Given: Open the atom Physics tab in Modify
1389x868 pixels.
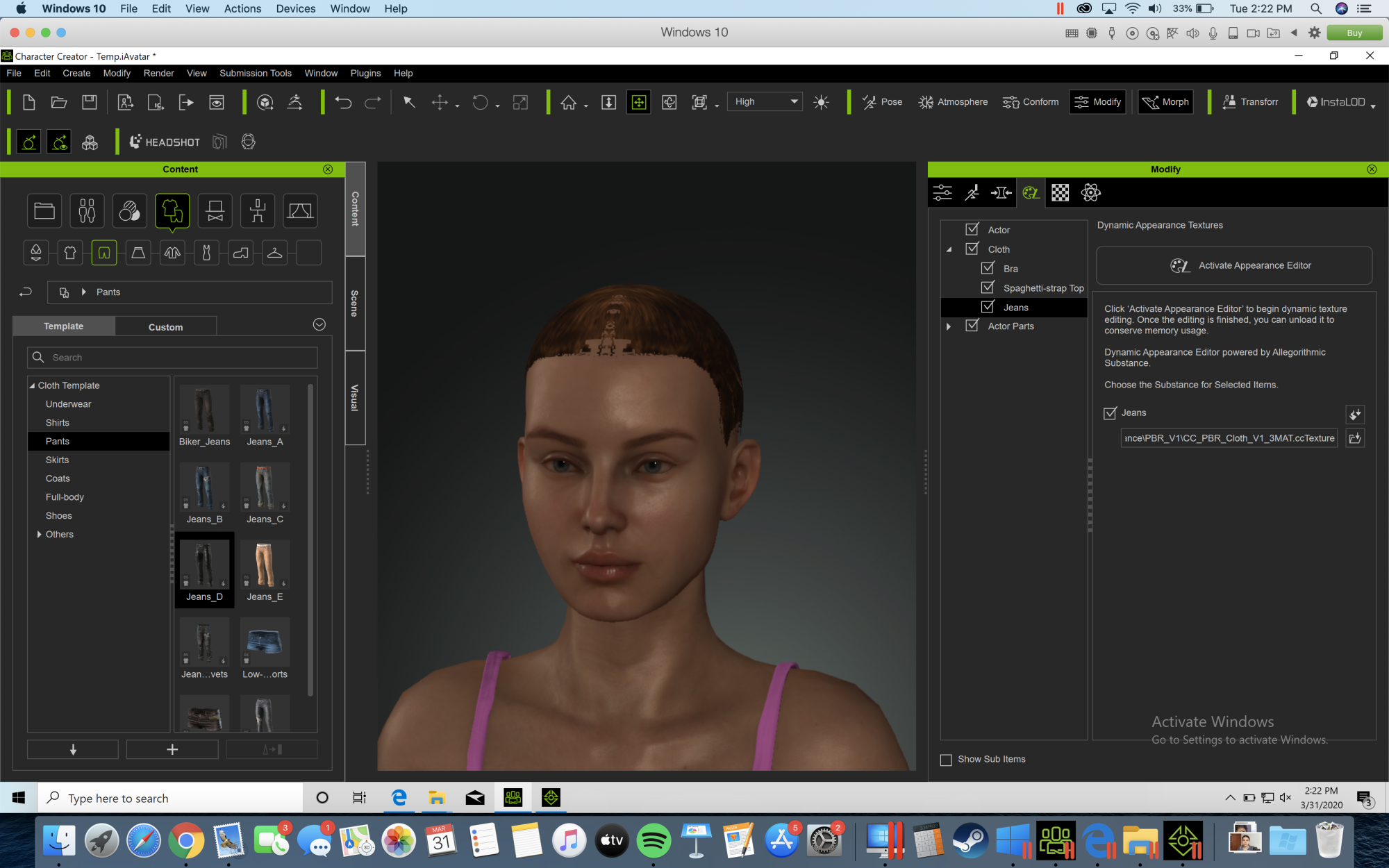Looking at the screenshot, I should click(x=1090, y=192).
